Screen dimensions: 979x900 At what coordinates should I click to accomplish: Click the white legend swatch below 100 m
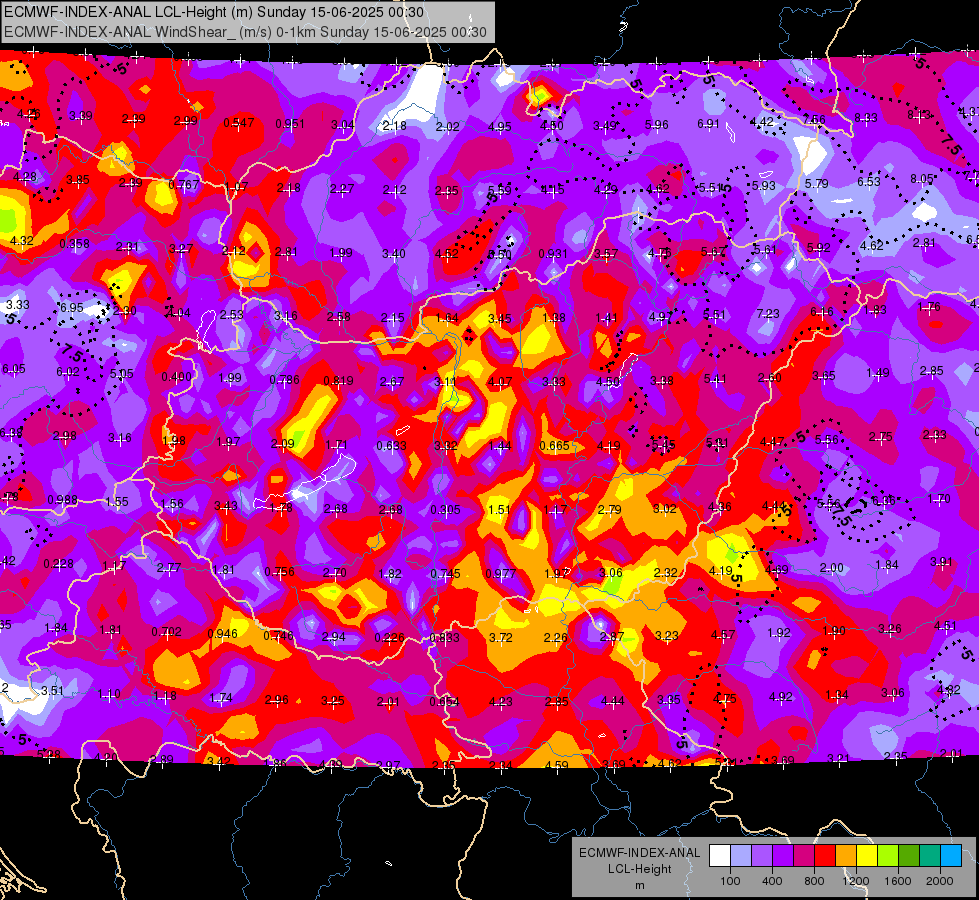(720, 856)
